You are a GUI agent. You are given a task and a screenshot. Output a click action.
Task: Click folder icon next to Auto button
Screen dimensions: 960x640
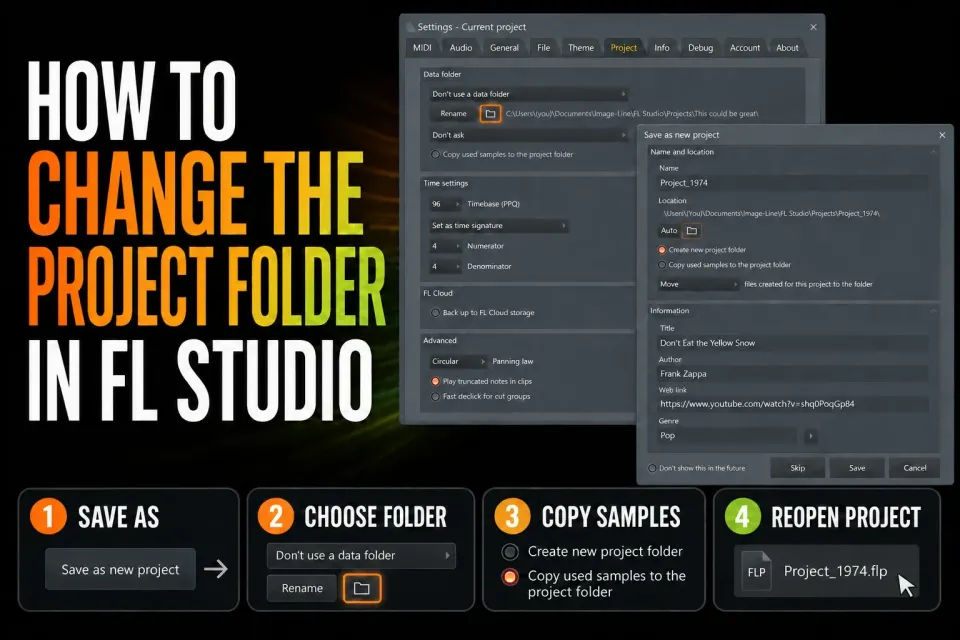[692, 231]
